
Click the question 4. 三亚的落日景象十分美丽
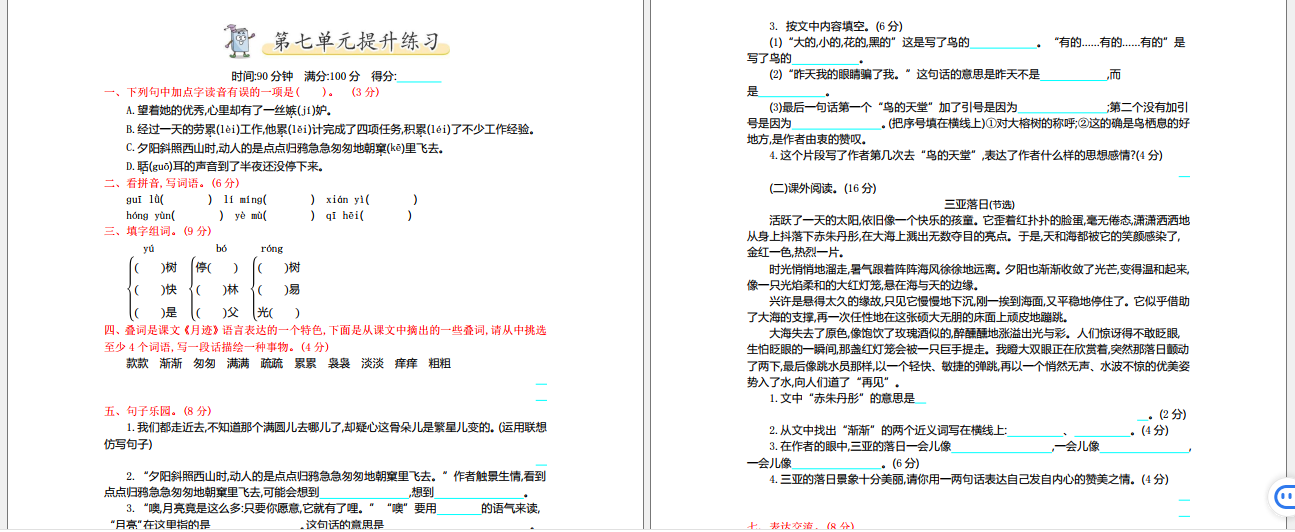954,480
